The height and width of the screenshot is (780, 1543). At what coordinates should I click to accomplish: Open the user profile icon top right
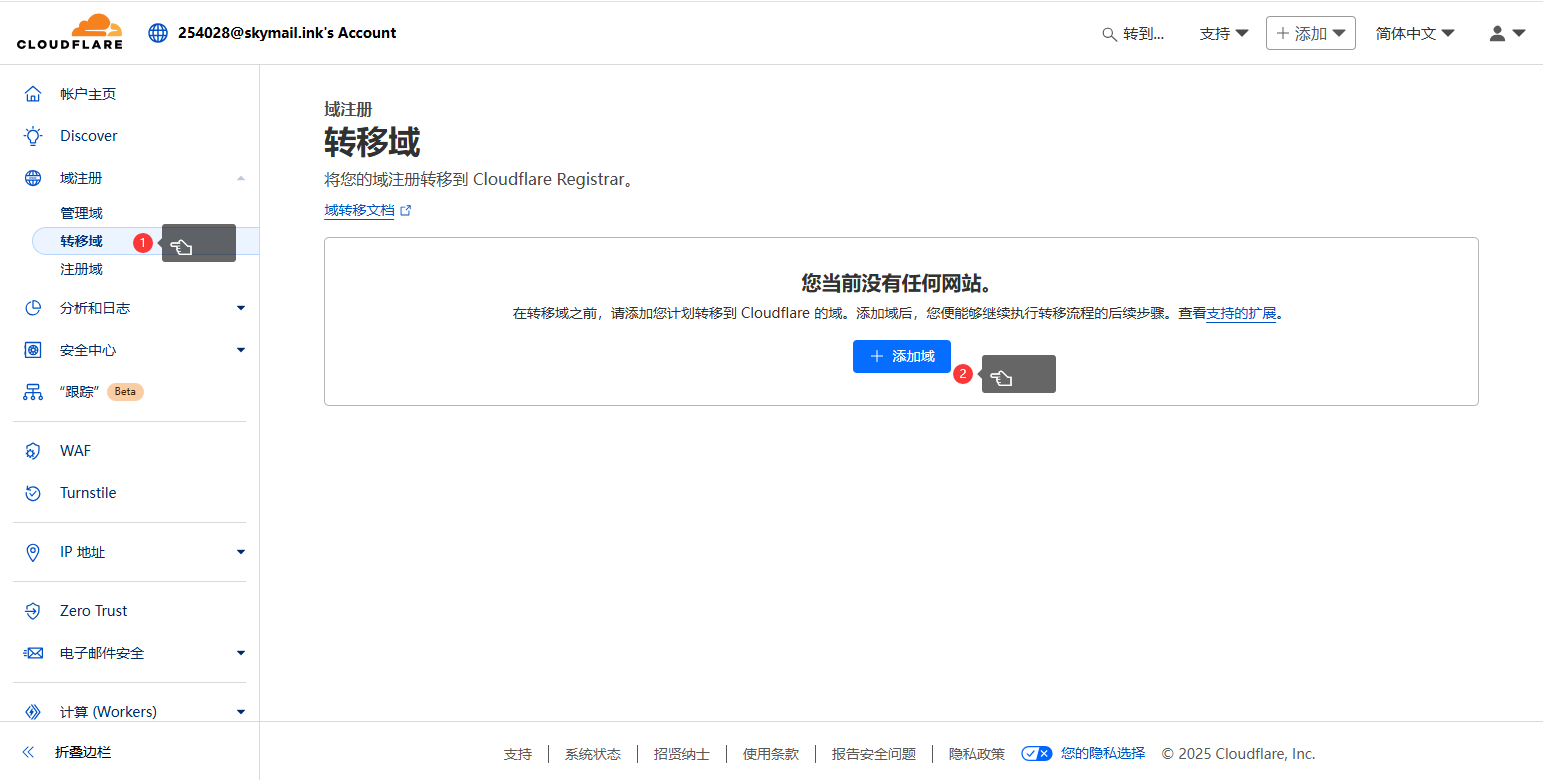coord(1499,33)
